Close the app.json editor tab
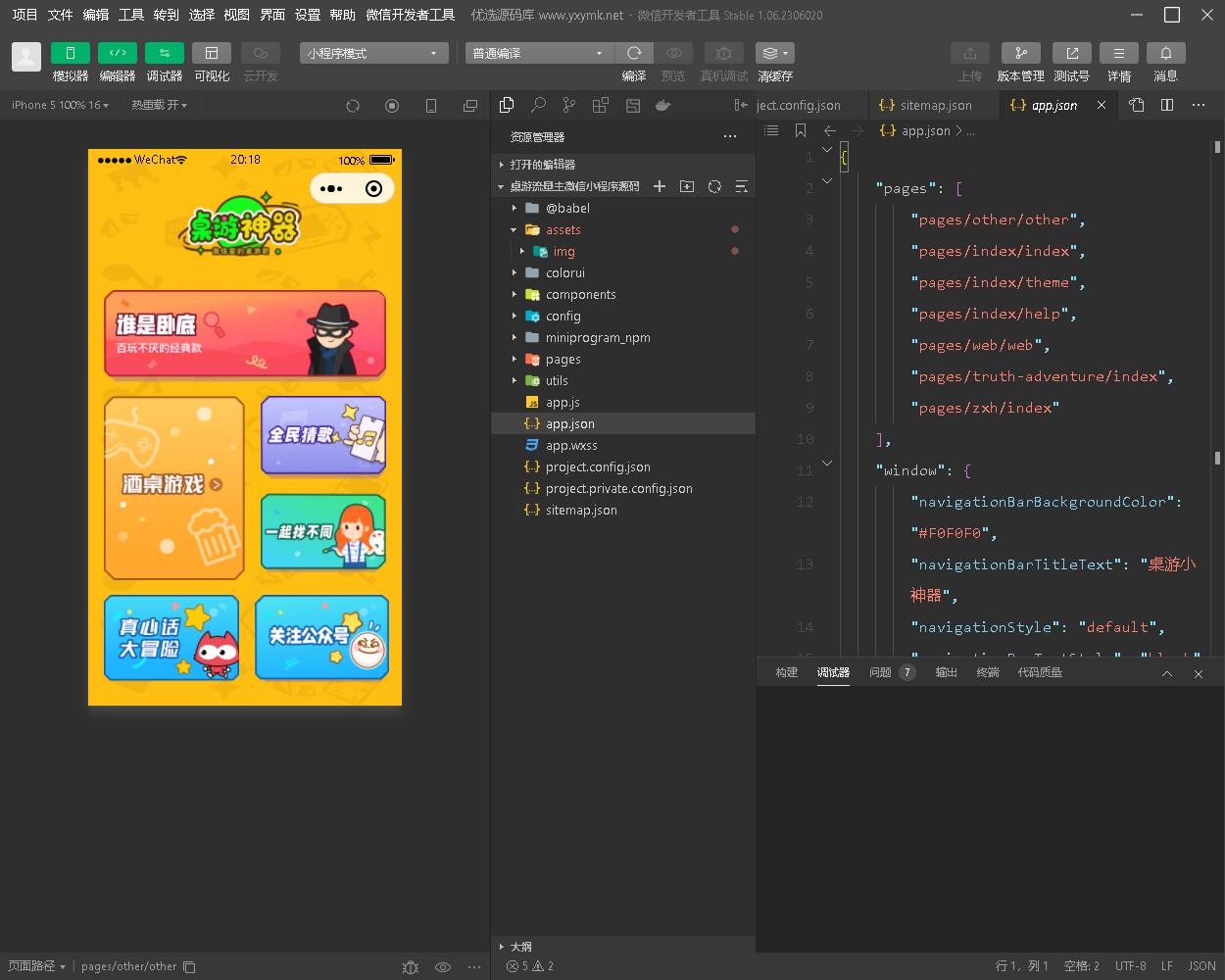 point(1102,105)
